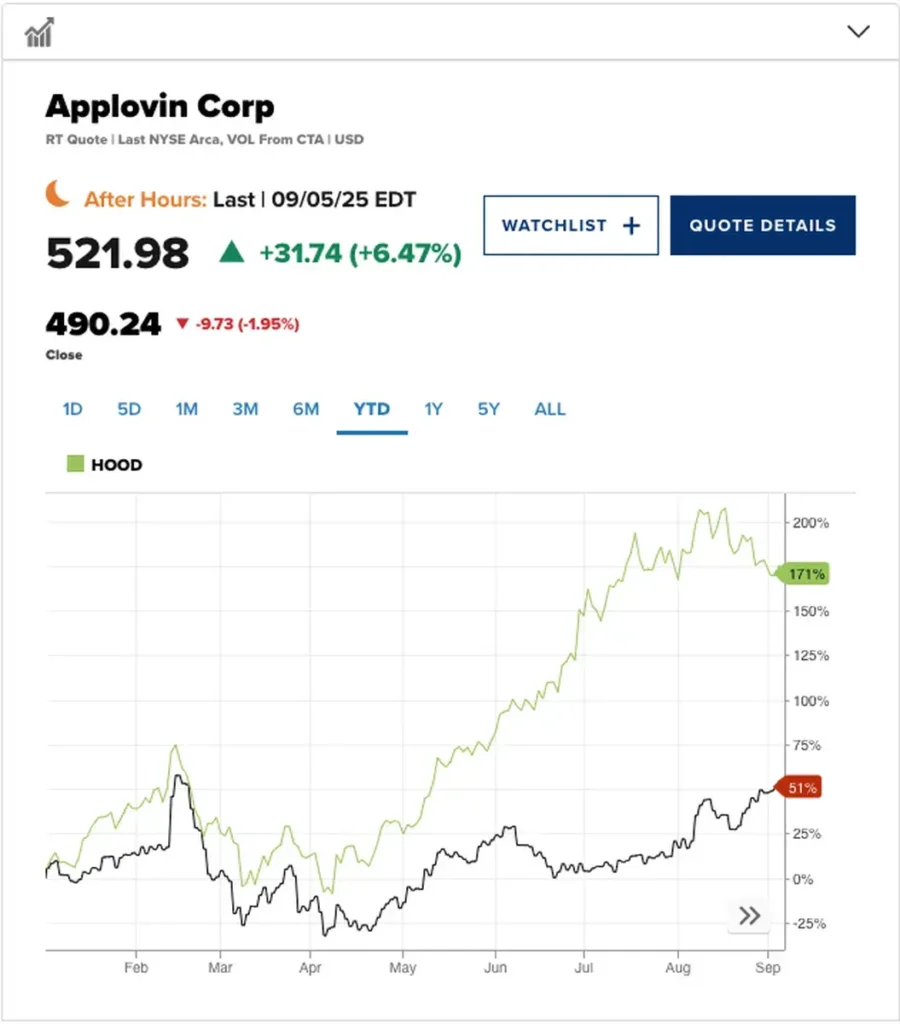Click the green up-triangle price change icon
This screenshot has width=900, height=1024.
(232, 253)
